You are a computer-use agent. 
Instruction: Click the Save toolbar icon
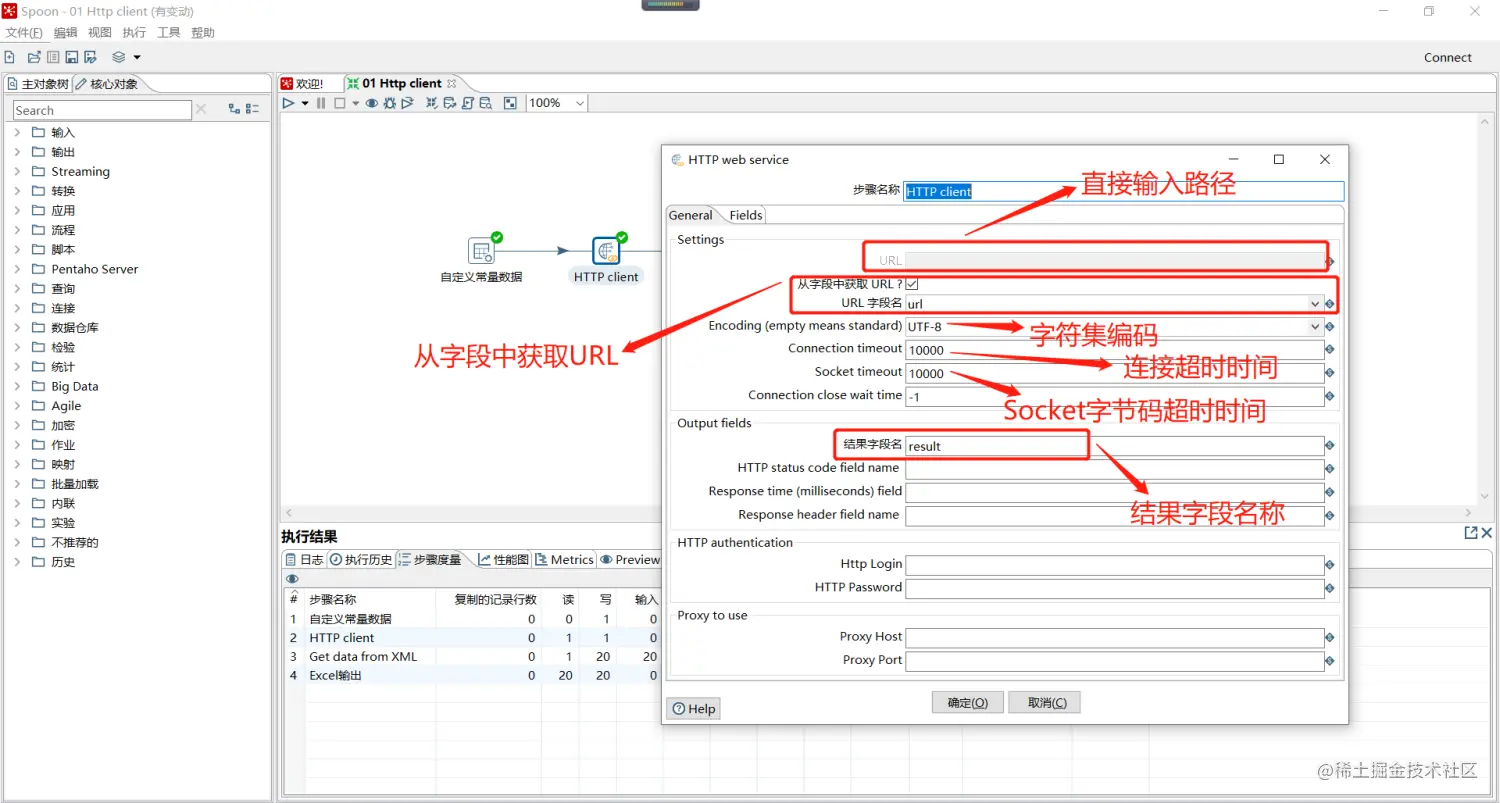(72, 57)
